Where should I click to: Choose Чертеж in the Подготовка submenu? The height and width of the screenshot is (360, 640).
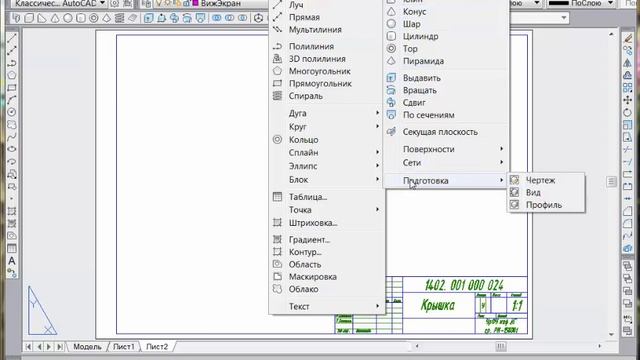(546, 180)
